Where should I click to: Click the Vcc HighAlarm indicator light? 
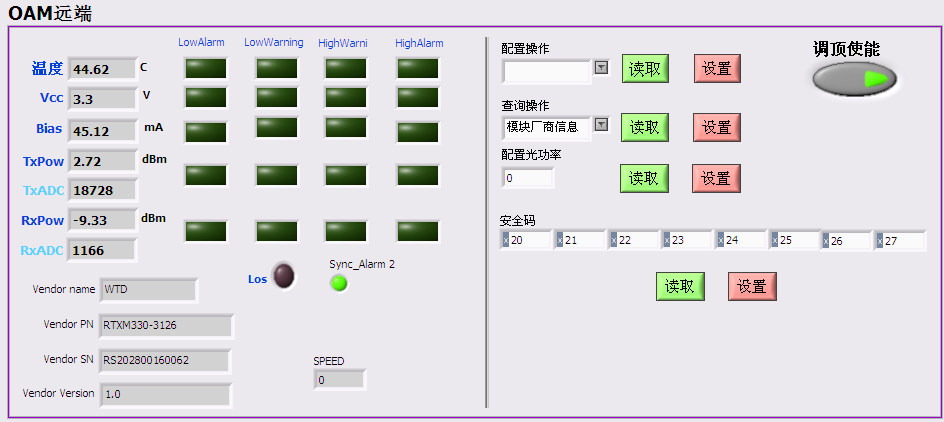pyautogui.click(x=418, y=97)
